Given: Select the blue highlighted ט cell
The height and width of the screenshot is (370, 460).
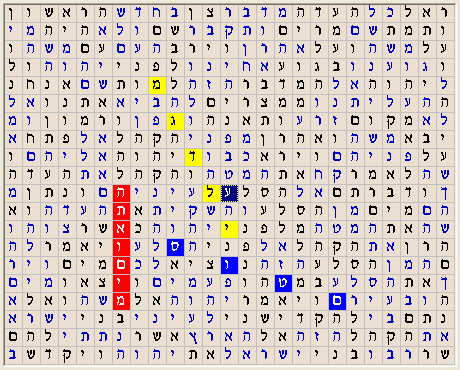Looking at the screenshot, I should click(283, 282).
